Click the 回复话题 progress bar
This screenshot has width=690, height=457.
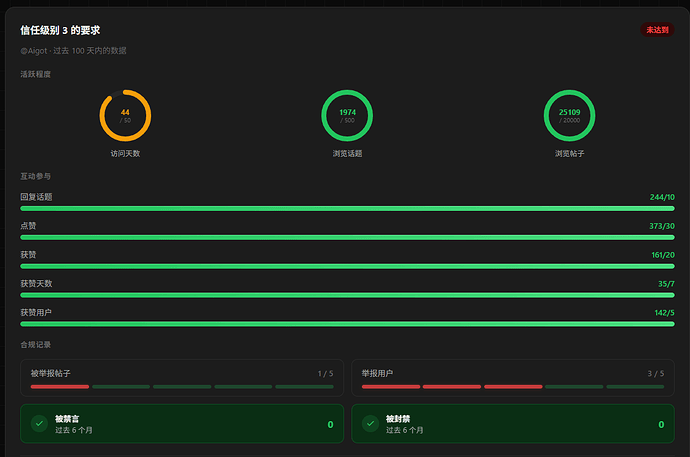(347, 208)
